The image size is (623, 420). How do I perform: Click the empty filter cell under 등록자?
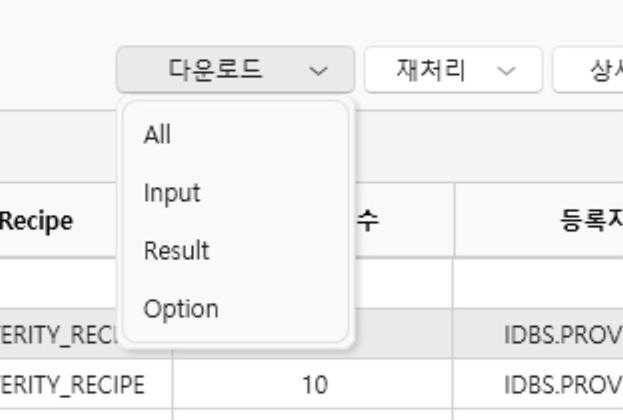(540, 284)
